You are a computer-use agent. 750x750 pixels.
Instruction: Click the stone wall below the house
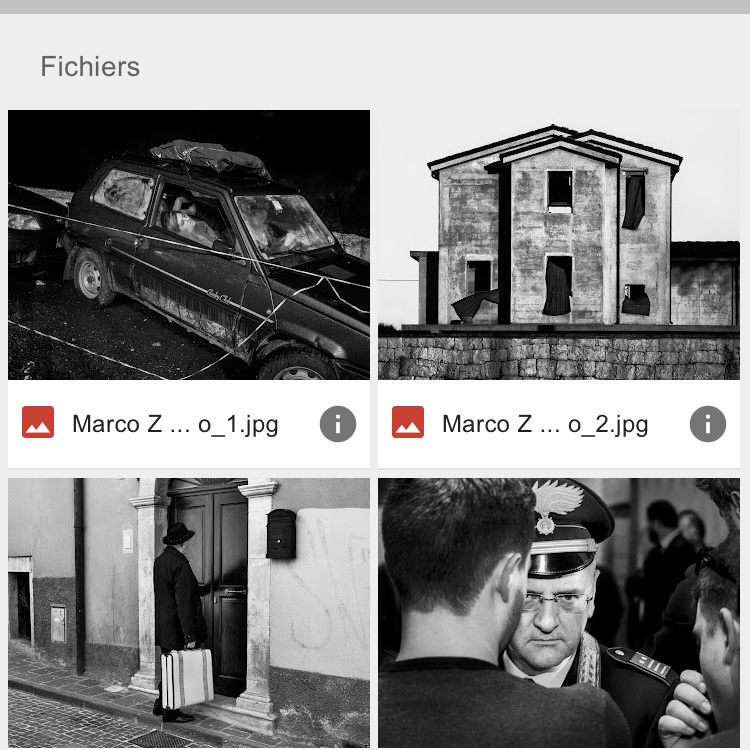click(x=559, y=358)
